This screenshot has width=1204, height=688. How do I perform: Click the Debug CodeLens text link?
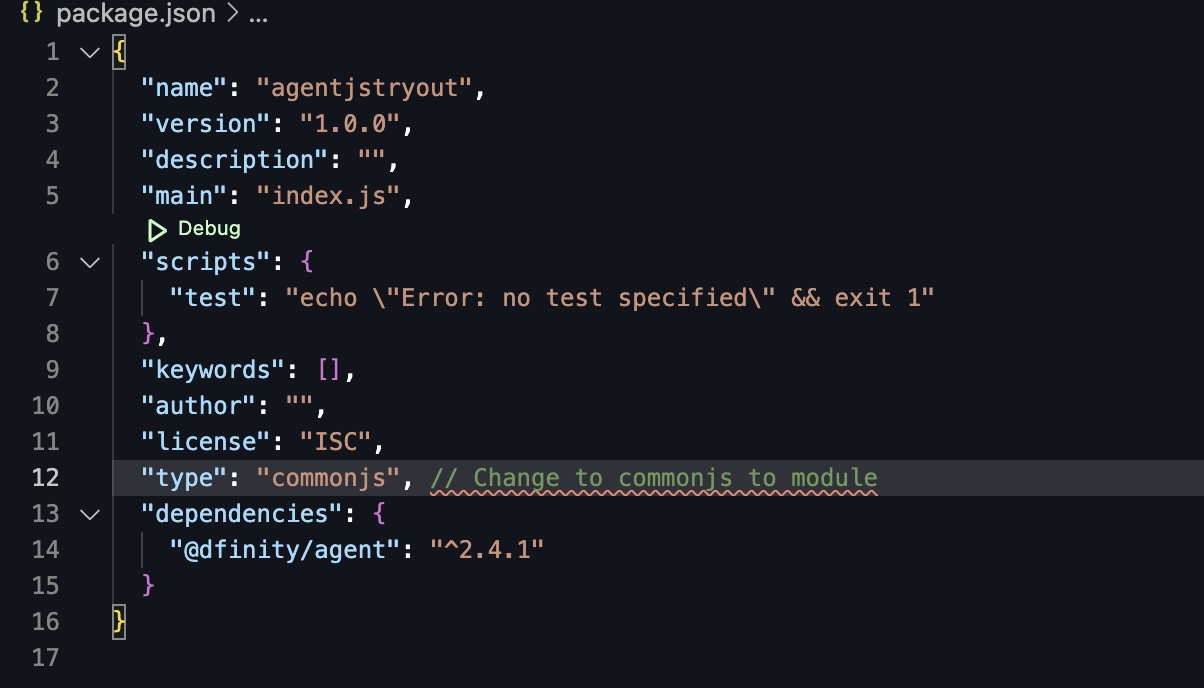click(x=209, y=229)
